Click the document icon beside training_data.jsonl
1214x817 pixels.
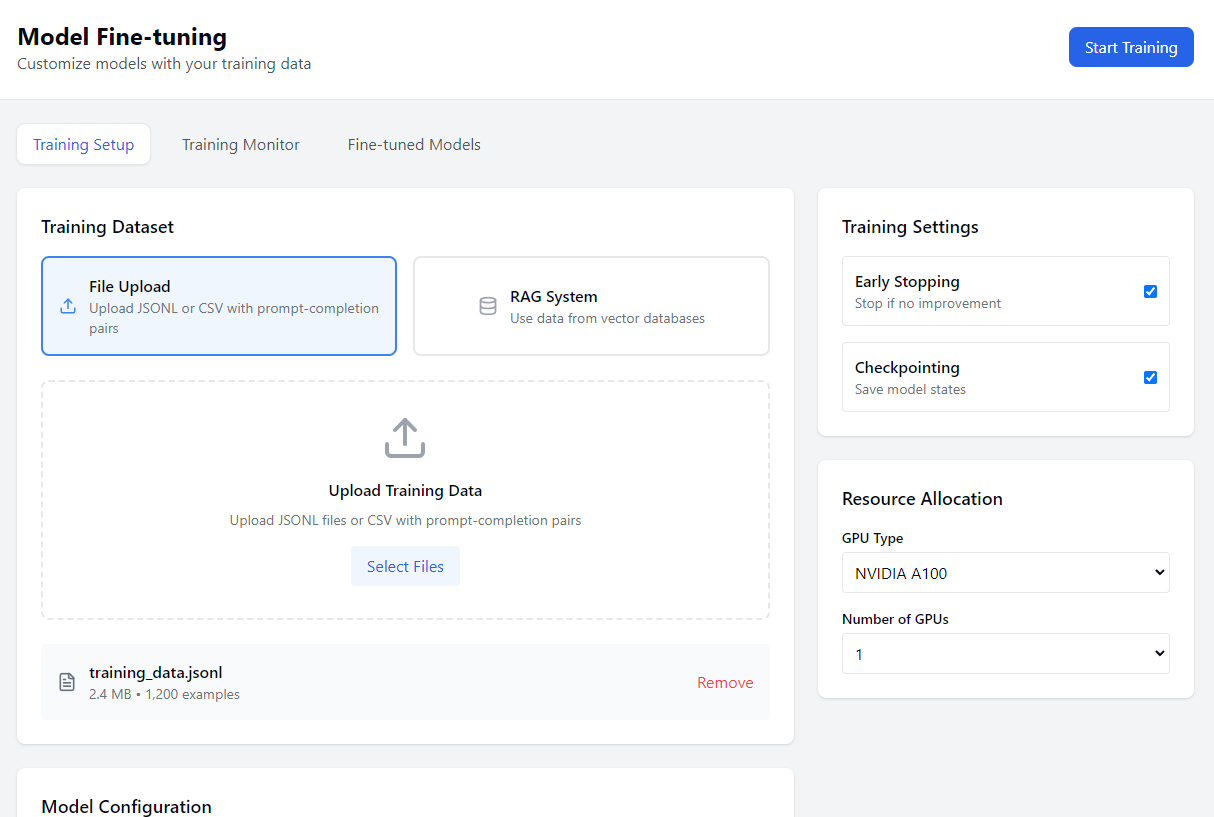click(x=67, y=682)
